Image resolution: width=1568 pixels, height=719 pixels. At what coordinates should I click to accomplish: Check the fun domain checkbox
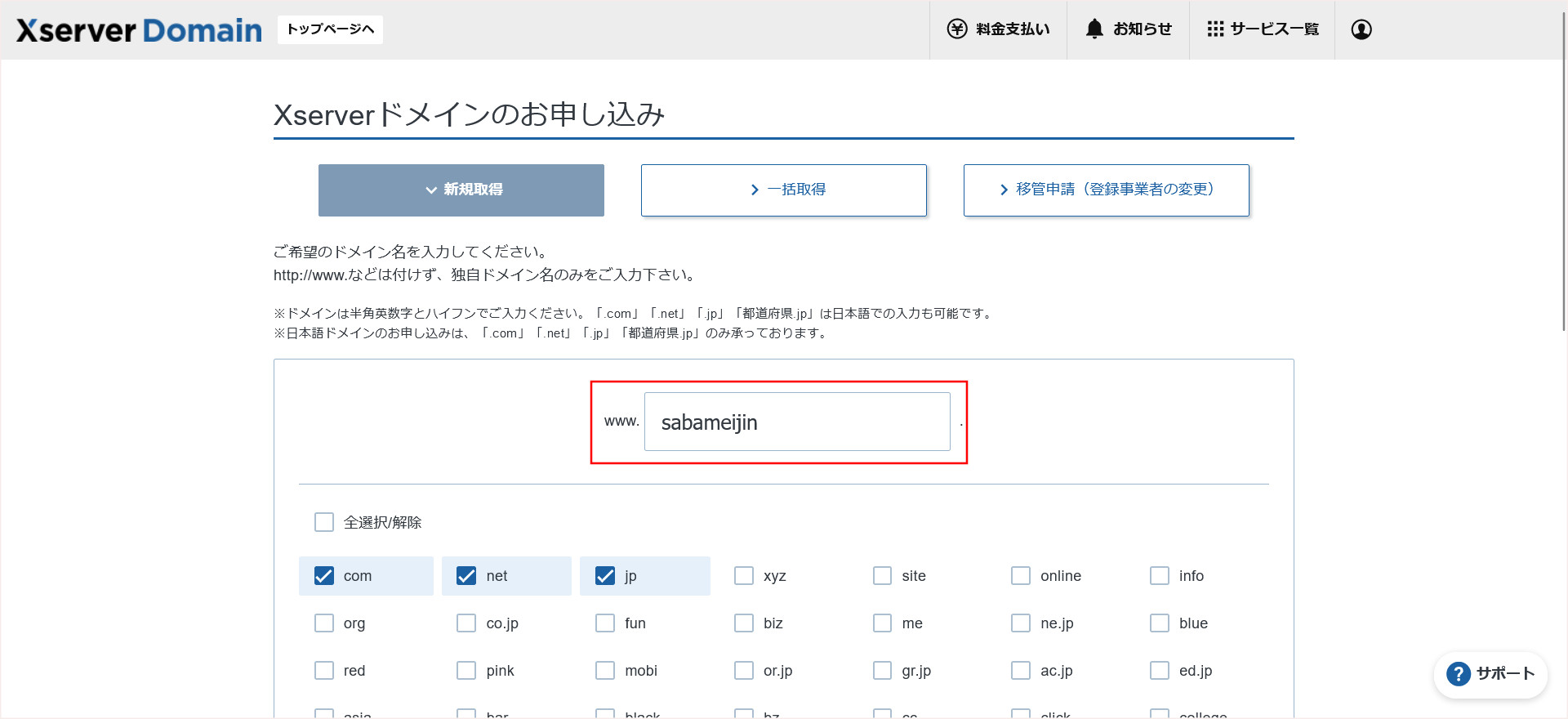(605, 623)
